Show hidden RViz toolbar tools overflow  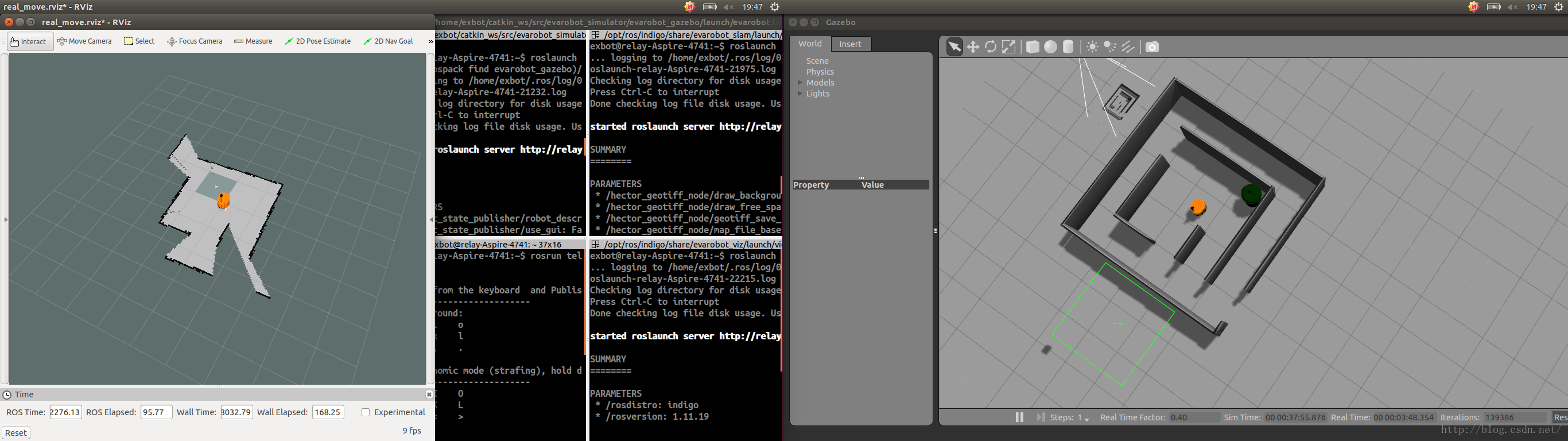click(x=430, y=41)
